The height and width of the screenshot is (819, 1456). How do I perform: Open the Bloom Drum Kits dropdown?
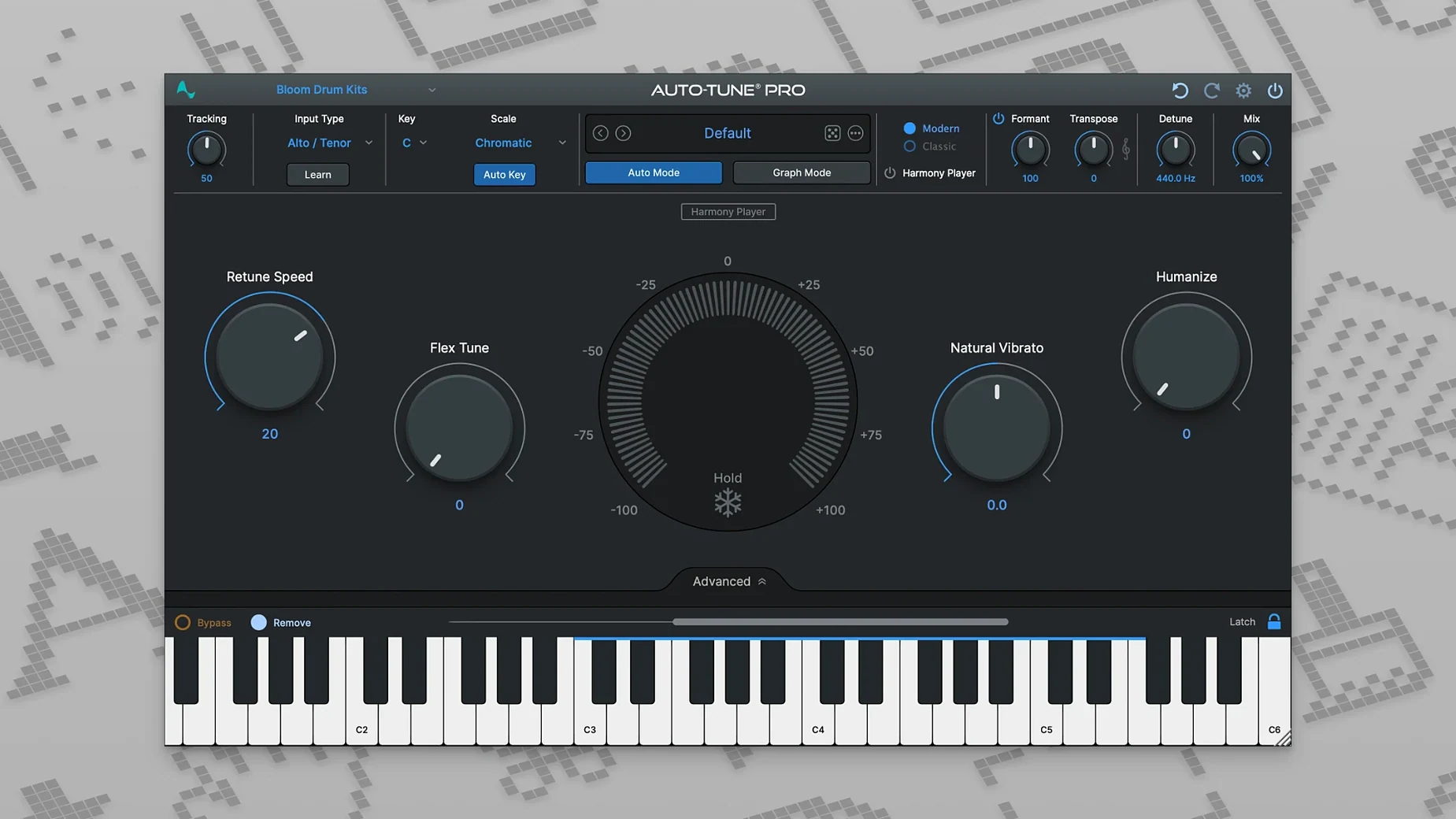(355, 90)
